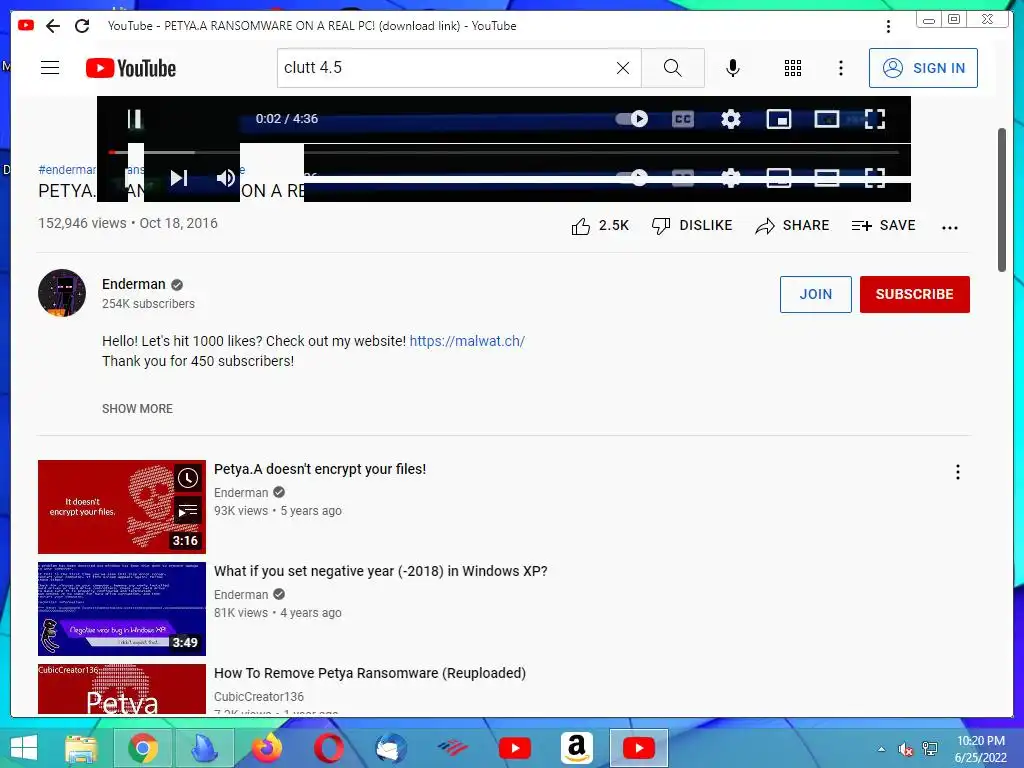Click the muted volume tray icon

coord(905,749)
